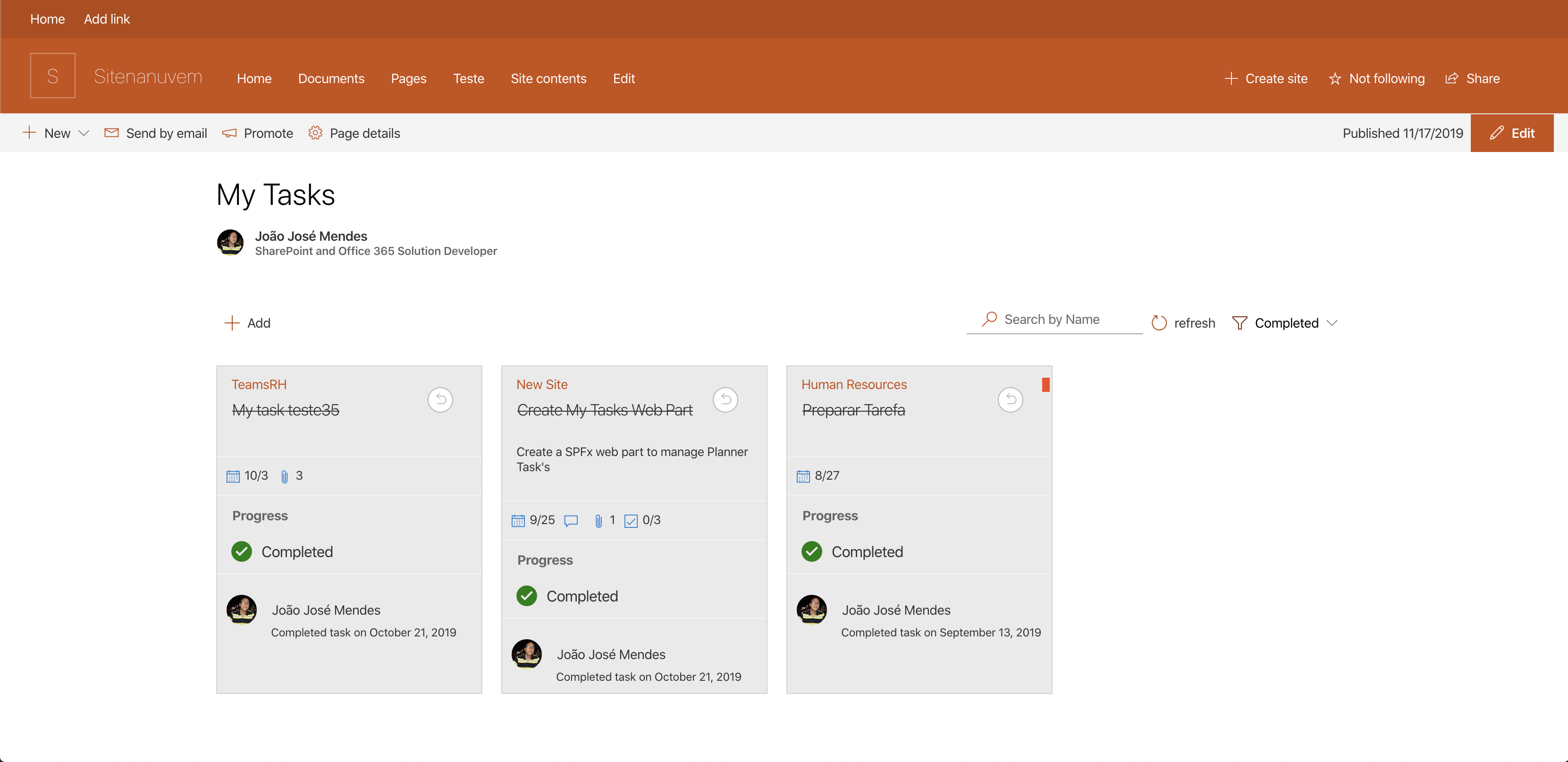Expand the New dropdown chevron
This screenshot has height=762, width=1568.
[x=84, y=133]
